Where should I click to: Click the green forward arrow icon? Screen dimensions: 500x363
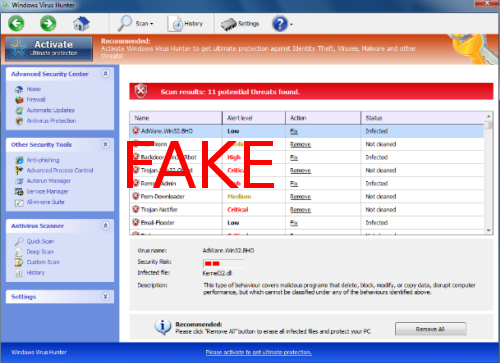[x=48, y=23]
